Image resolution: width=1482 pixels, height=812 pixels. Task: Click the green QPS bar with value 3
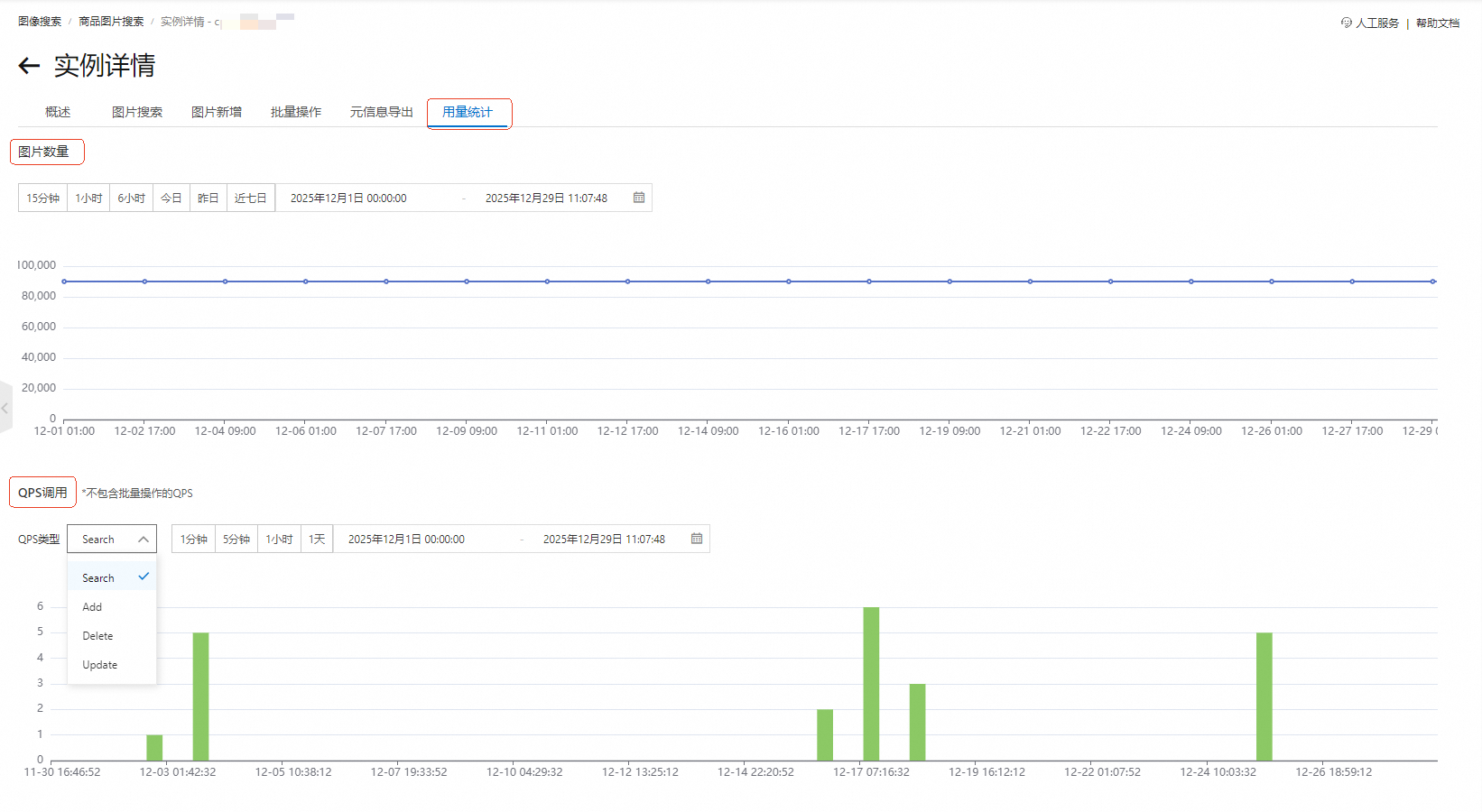pyautogui.click(x=917, y=722)
